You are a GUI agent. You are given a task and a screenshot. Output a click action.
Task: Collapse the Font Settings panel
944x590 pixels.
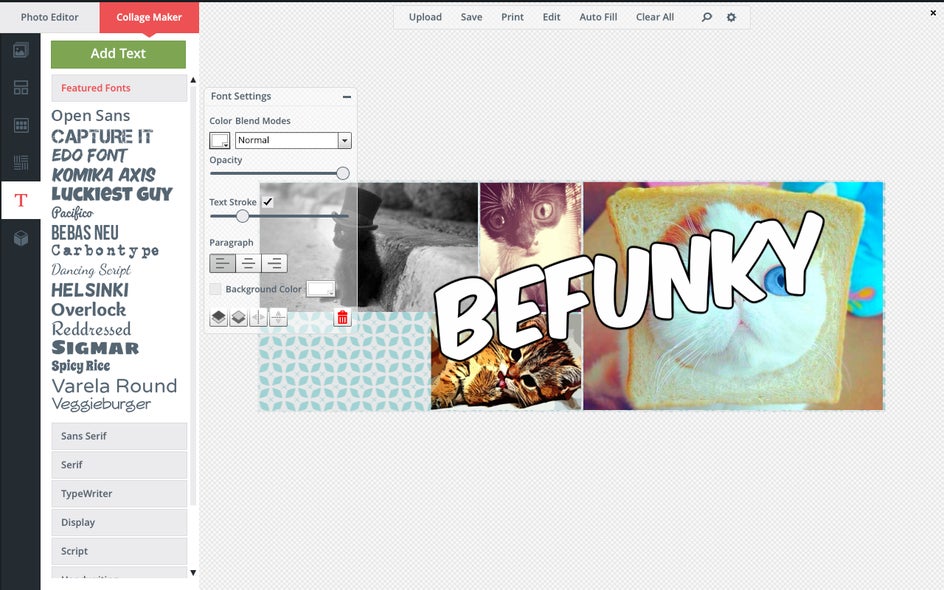point(347,96)
